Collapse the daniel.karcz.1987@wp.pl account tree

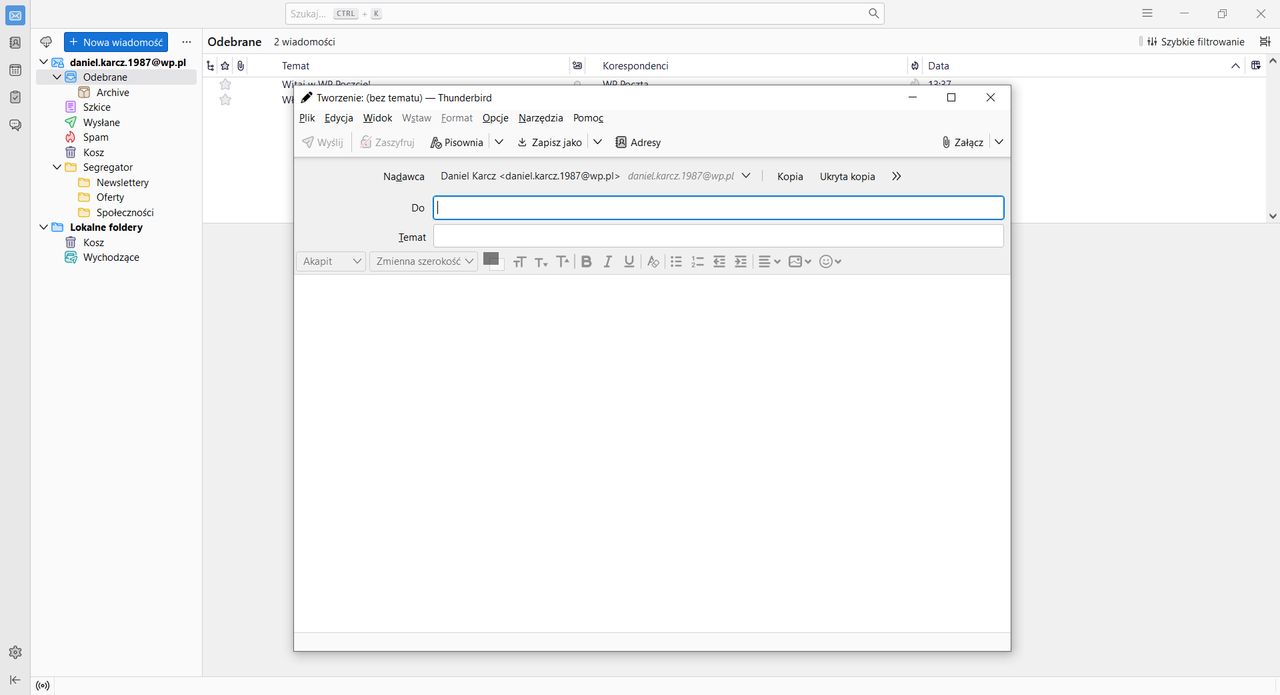[43, 62]
